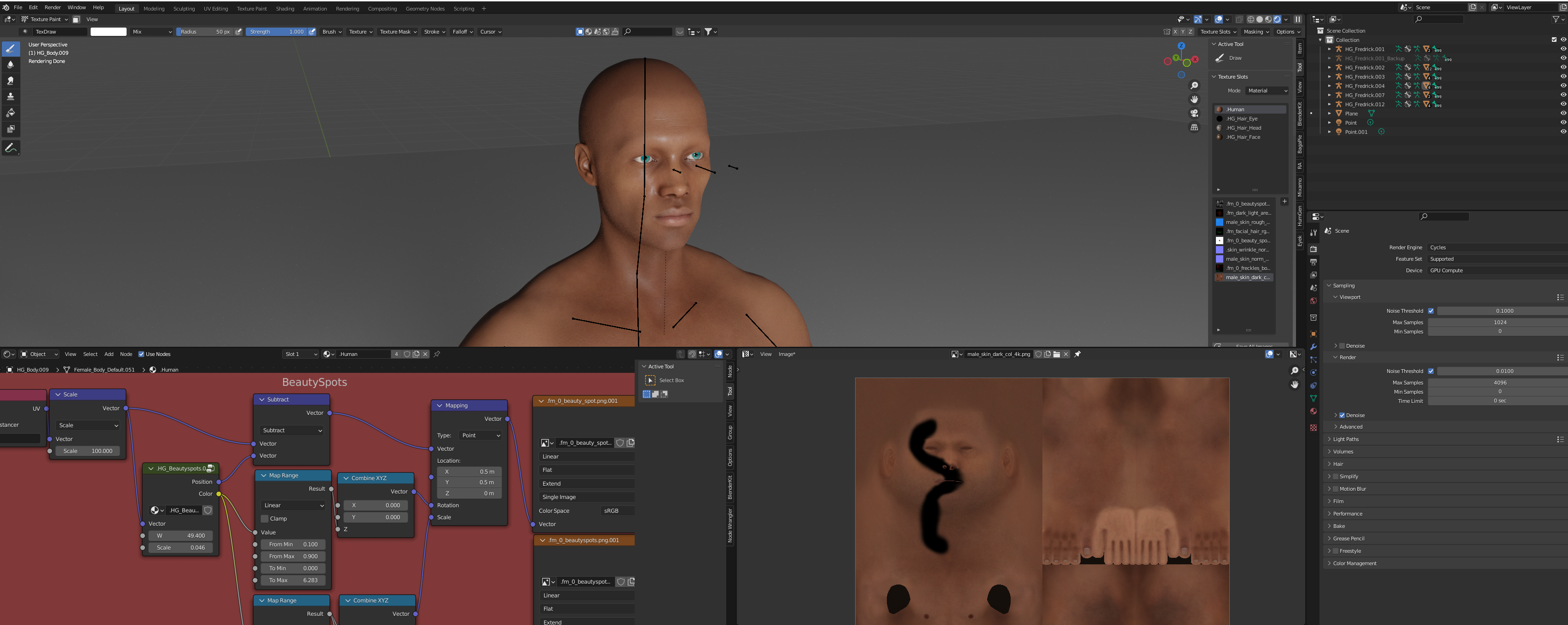Open the Render menu in the top bar
This screenshot has height=625, width=1568.
pyautogui.click(x=52, y=7)
